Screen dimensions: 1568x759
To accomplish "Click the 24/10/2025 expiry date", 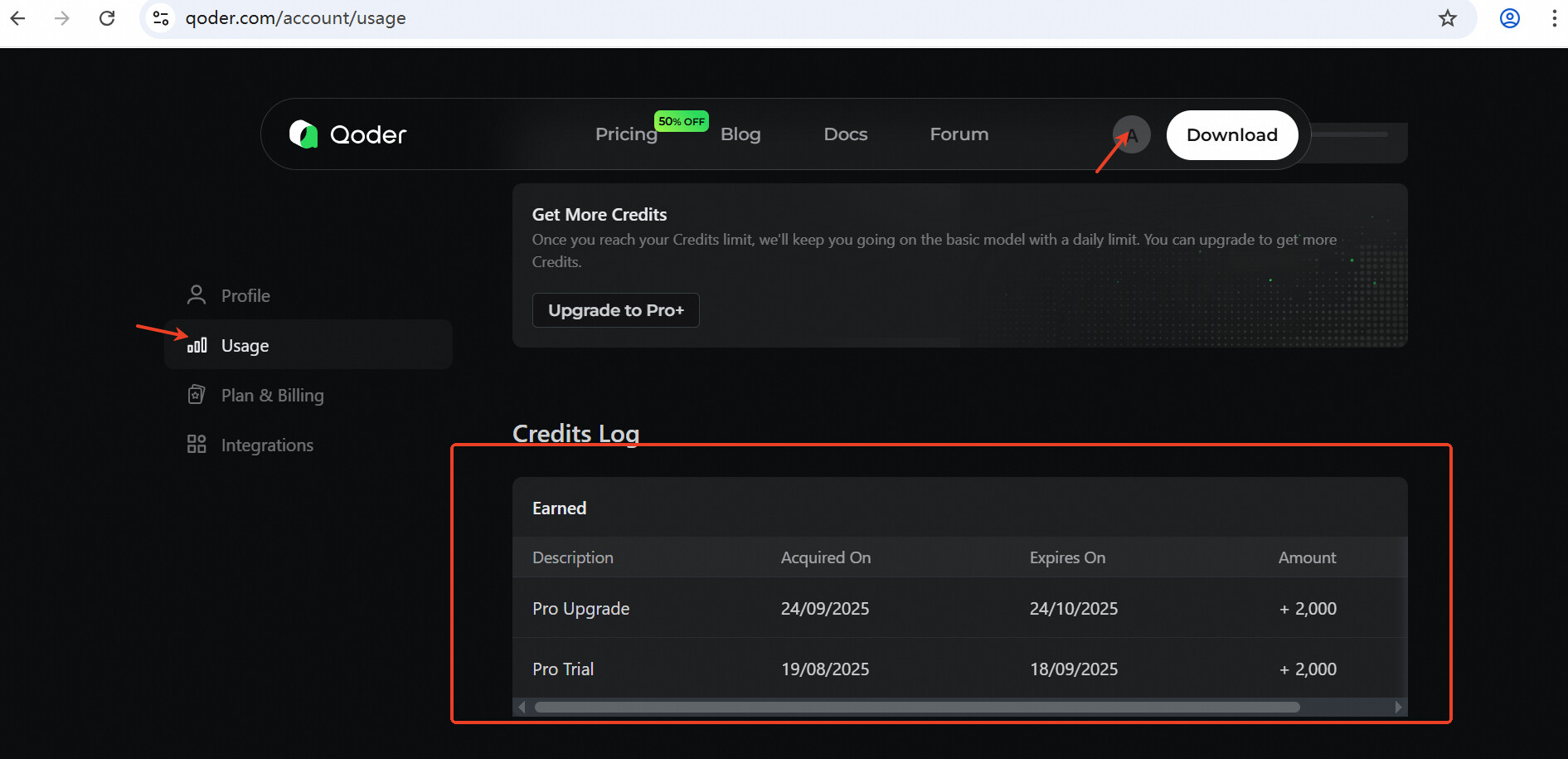I will pyautogui.click(x=1074, y=609).
